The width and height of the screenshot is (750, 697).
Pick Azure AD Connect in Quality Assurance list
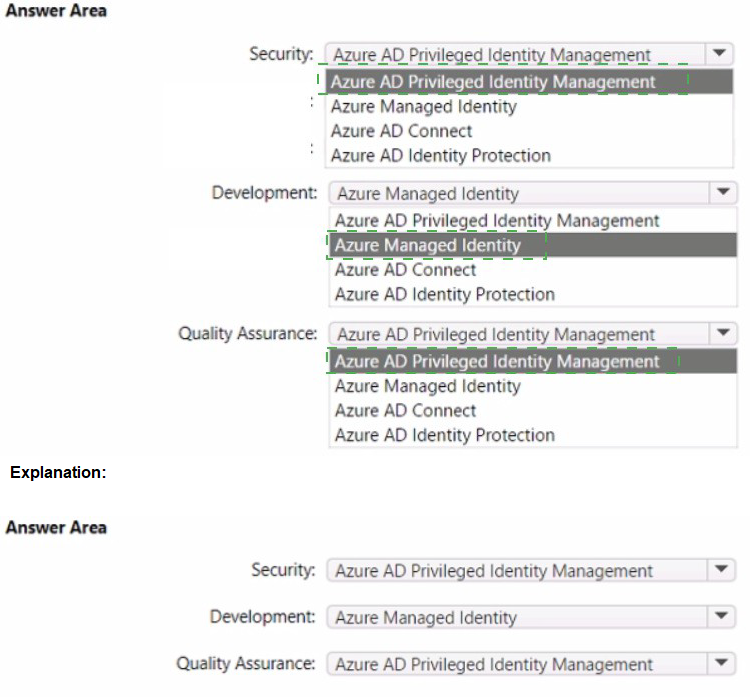pos(405,411)
